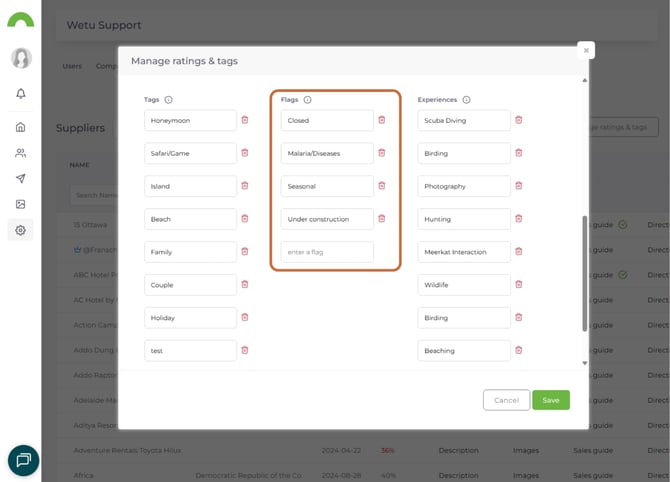This screenshot has height=482, width=670.
Task: Edit the Beaching experience field
Action: click(464, 351)
